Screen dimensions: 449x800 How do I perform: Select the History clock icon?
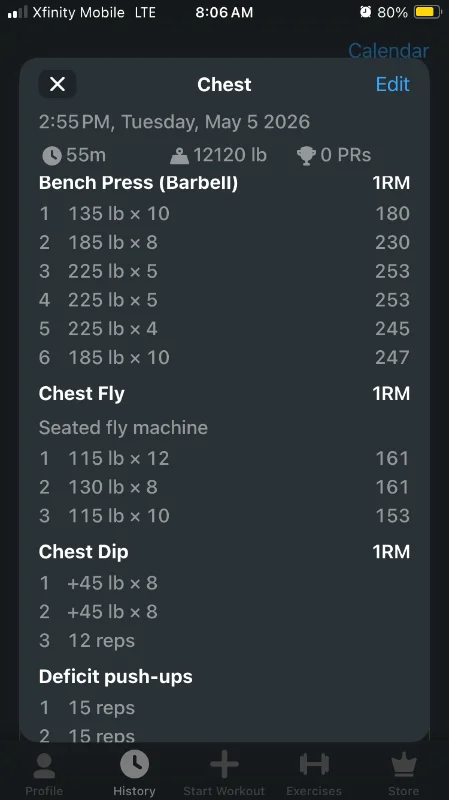pyautogui.click(x=134, y=764)
